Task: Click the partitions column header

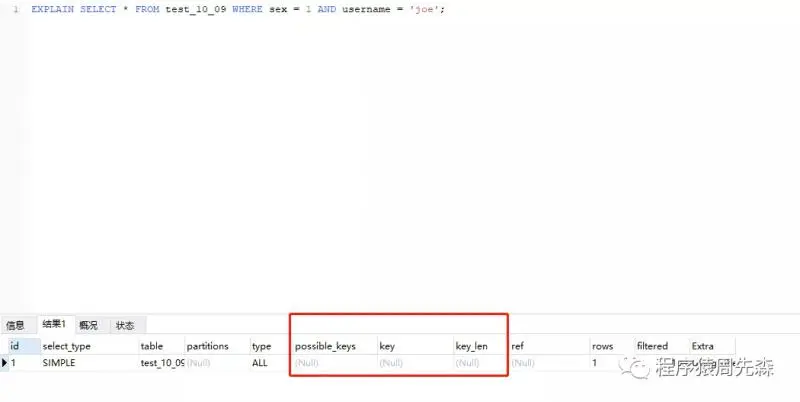Action: (x=217, y=346)
